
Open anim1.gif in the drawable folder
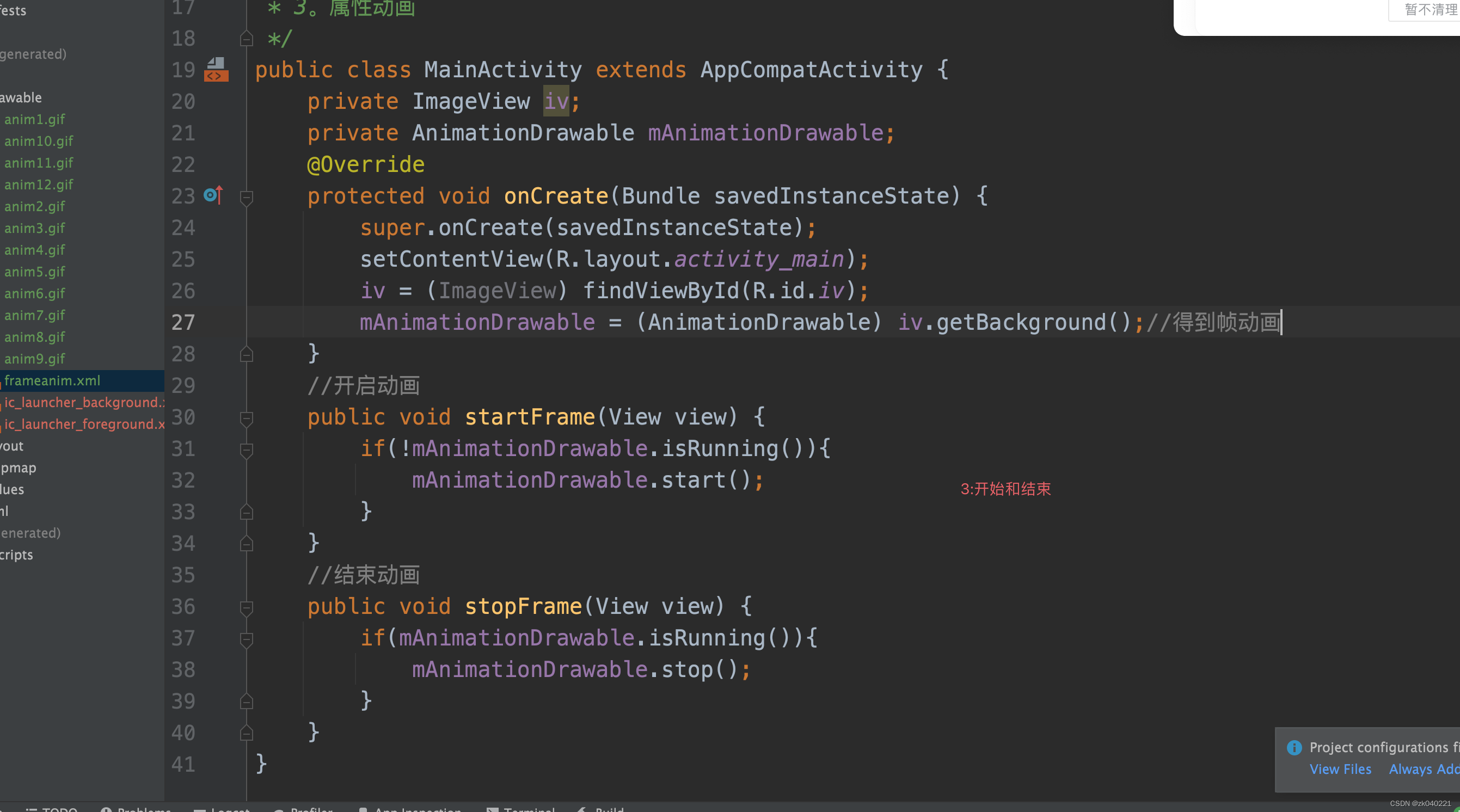tap(35, 119)
